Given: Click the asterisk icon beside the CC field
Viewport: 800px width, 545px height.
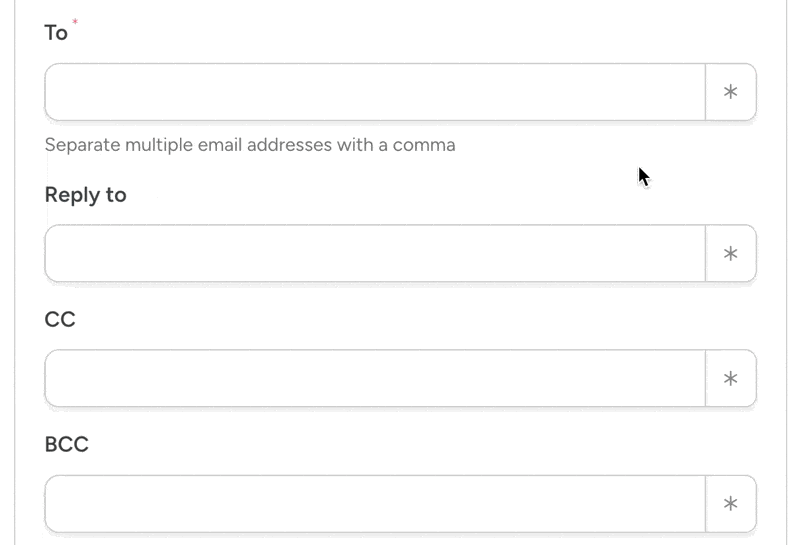Looking at the screenshot, I should (730, 378).
